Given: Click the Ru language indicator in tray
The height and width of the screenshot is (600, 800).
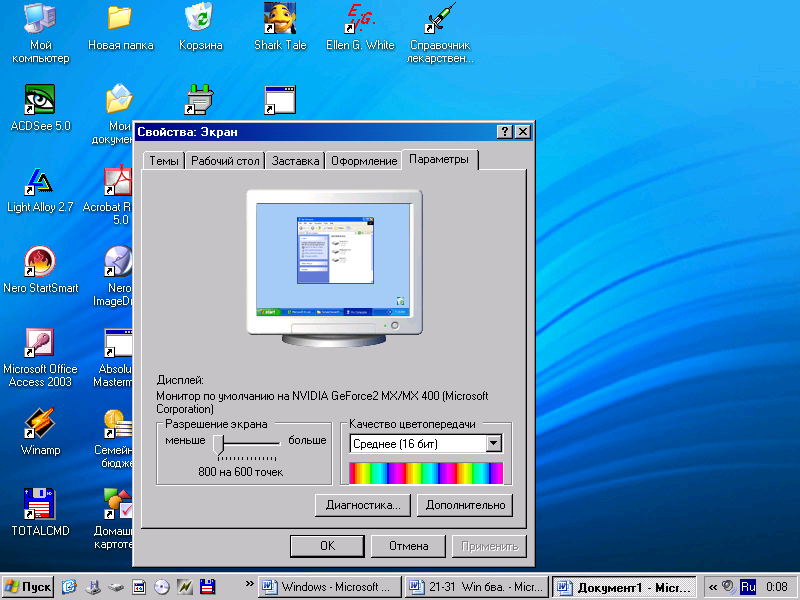Looking at the screenshot, I should (x=747, y=587).
